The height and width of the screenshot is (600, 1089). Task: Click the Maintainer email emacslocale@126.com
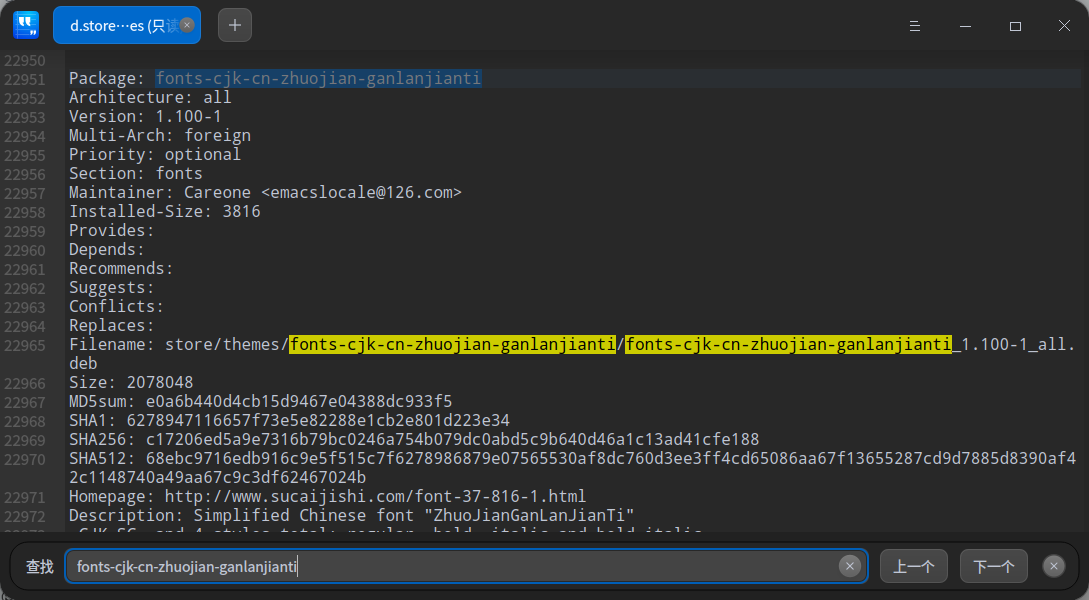coord(361,192)
